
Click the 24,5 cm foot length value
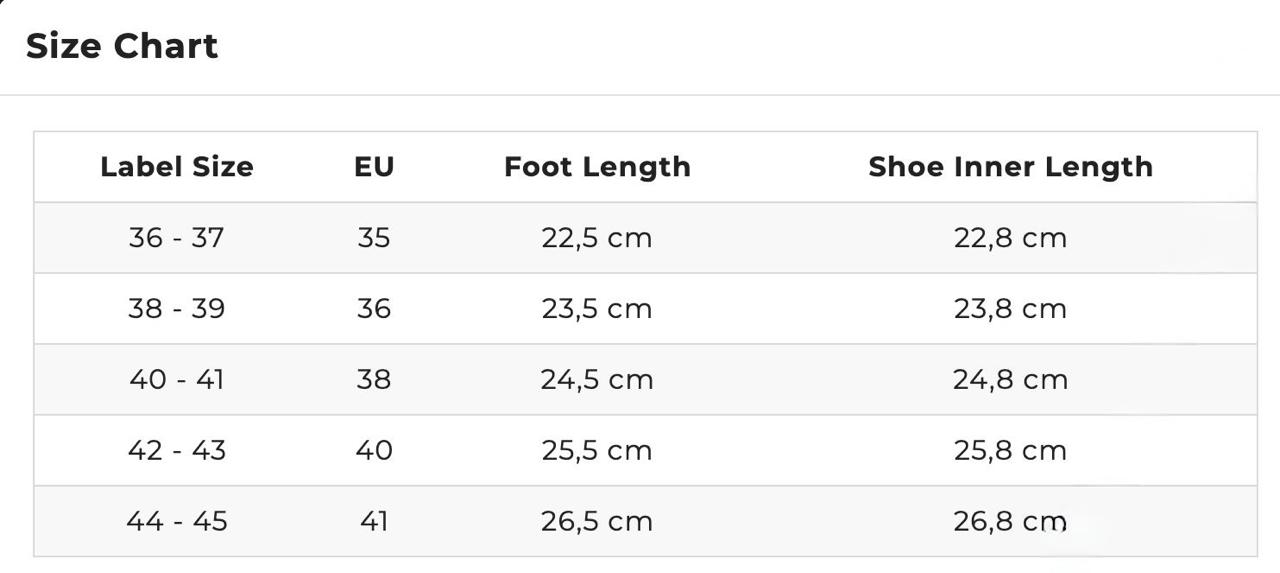597,380
